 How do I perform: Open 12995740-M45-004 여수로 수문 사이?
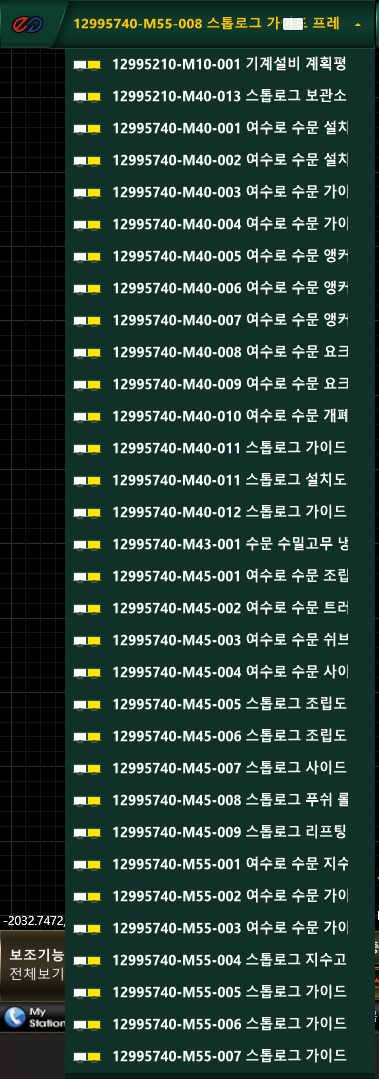(219, 672)
